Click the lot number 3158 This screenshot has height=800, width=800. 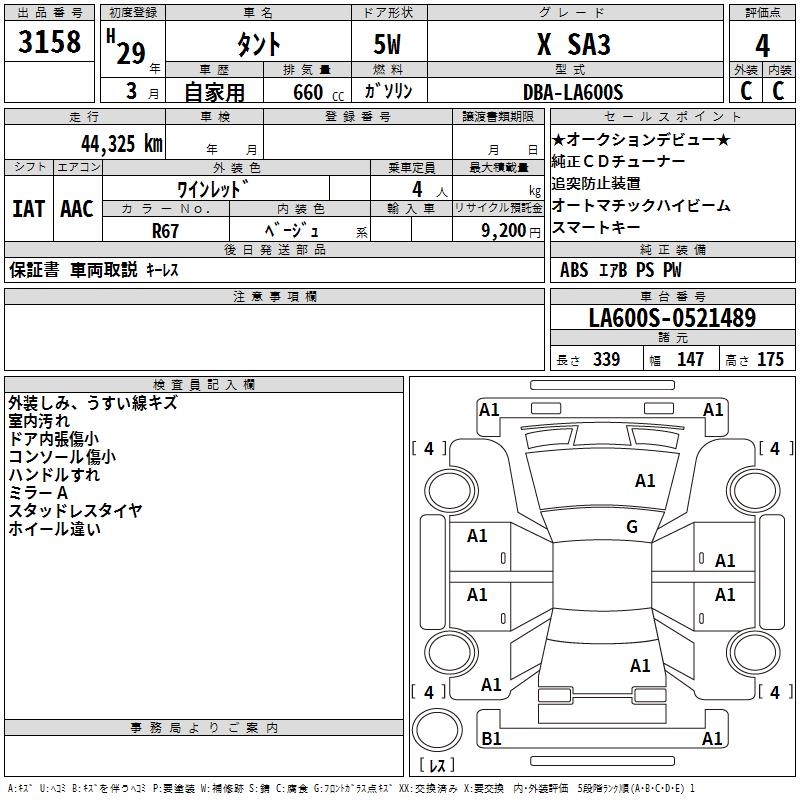pos(49,42)
